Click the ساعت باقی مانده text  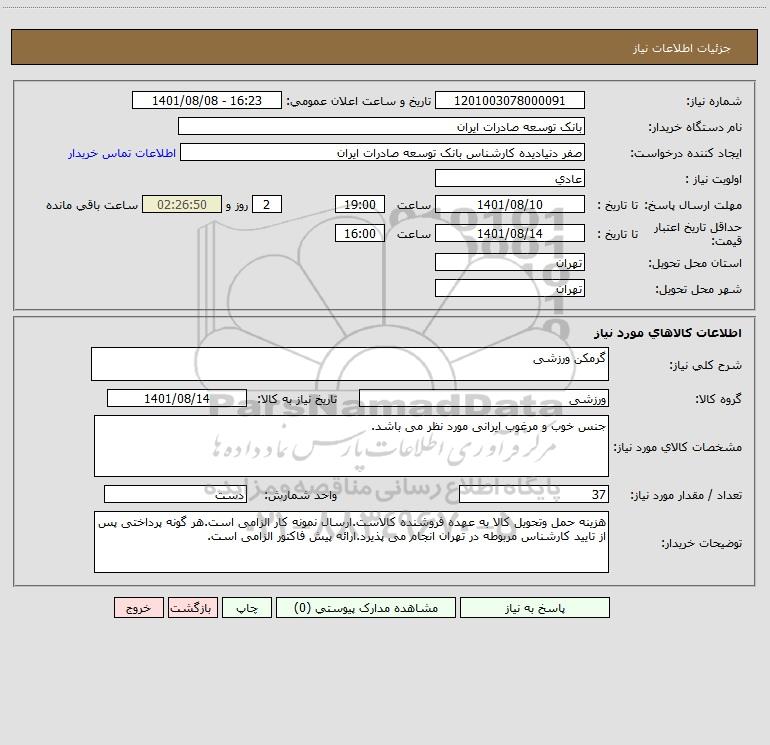pos(92,205)
